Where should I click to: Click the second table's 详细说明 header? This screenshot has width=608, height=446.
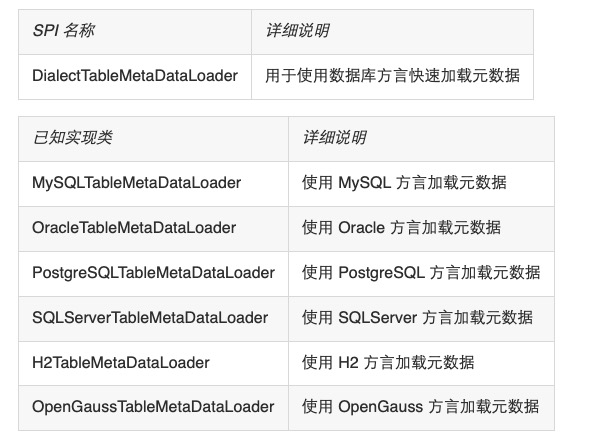coord(334,138)
